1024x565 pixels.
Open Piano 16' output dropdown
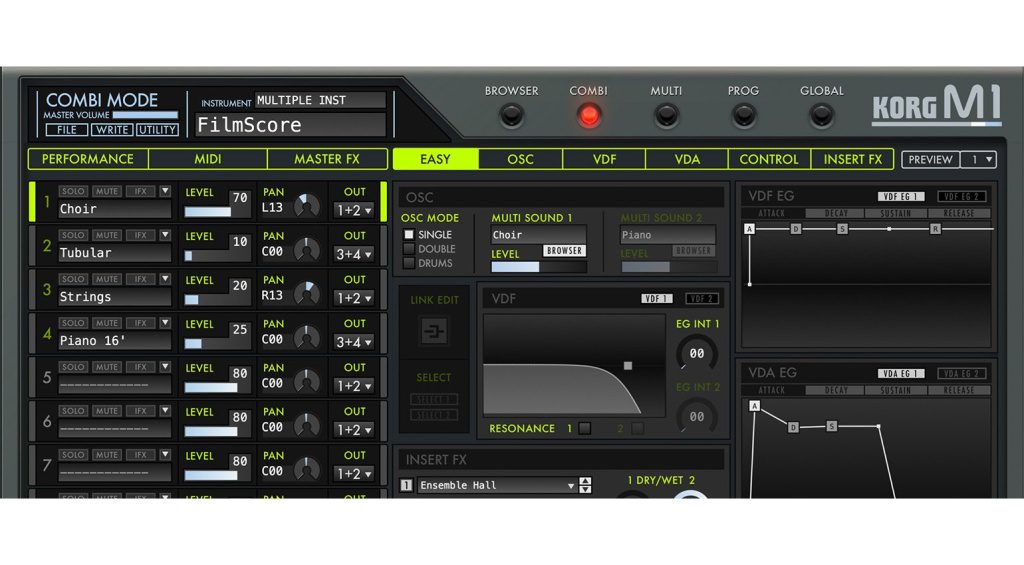pyautogui.click(x=353, y=342)
